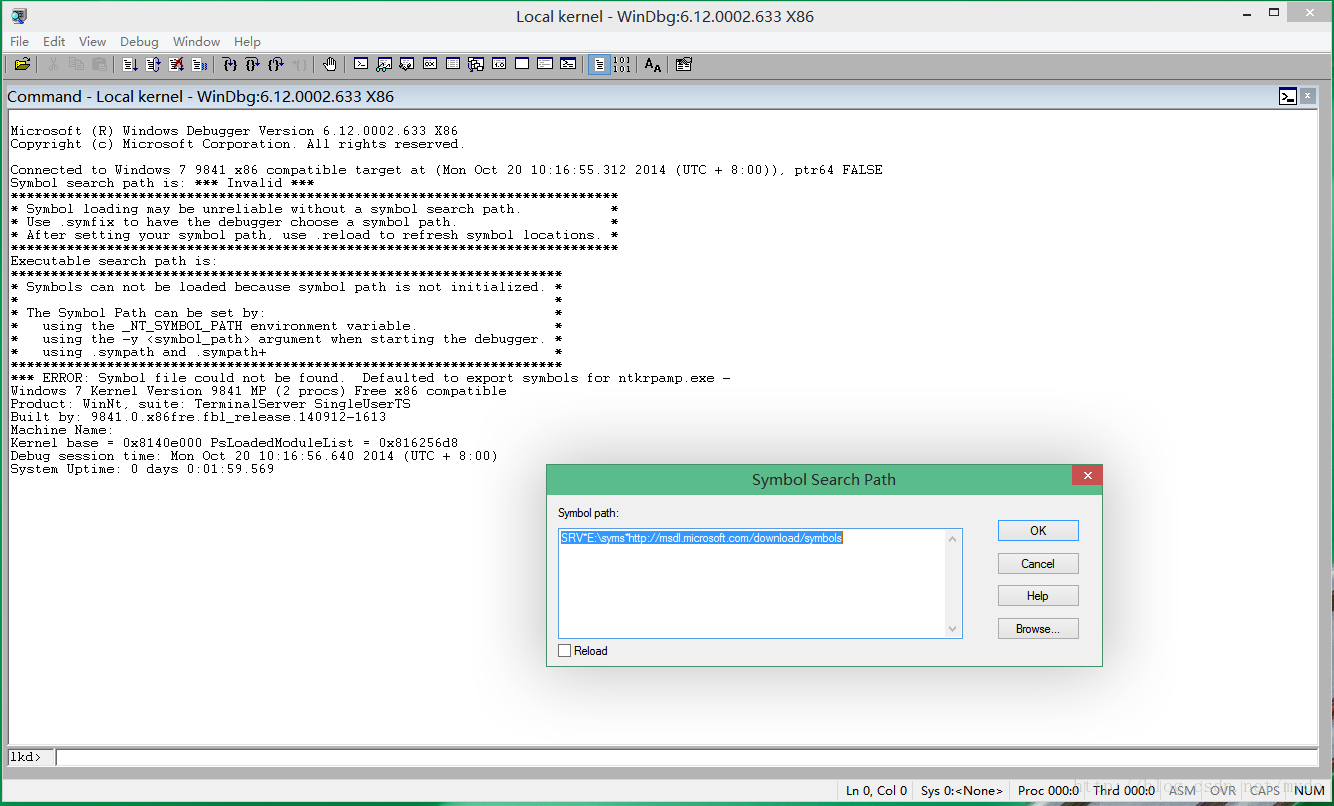
Task: Click the 'Sys 0:<None>' status entry
Action: tap(961, 790)
